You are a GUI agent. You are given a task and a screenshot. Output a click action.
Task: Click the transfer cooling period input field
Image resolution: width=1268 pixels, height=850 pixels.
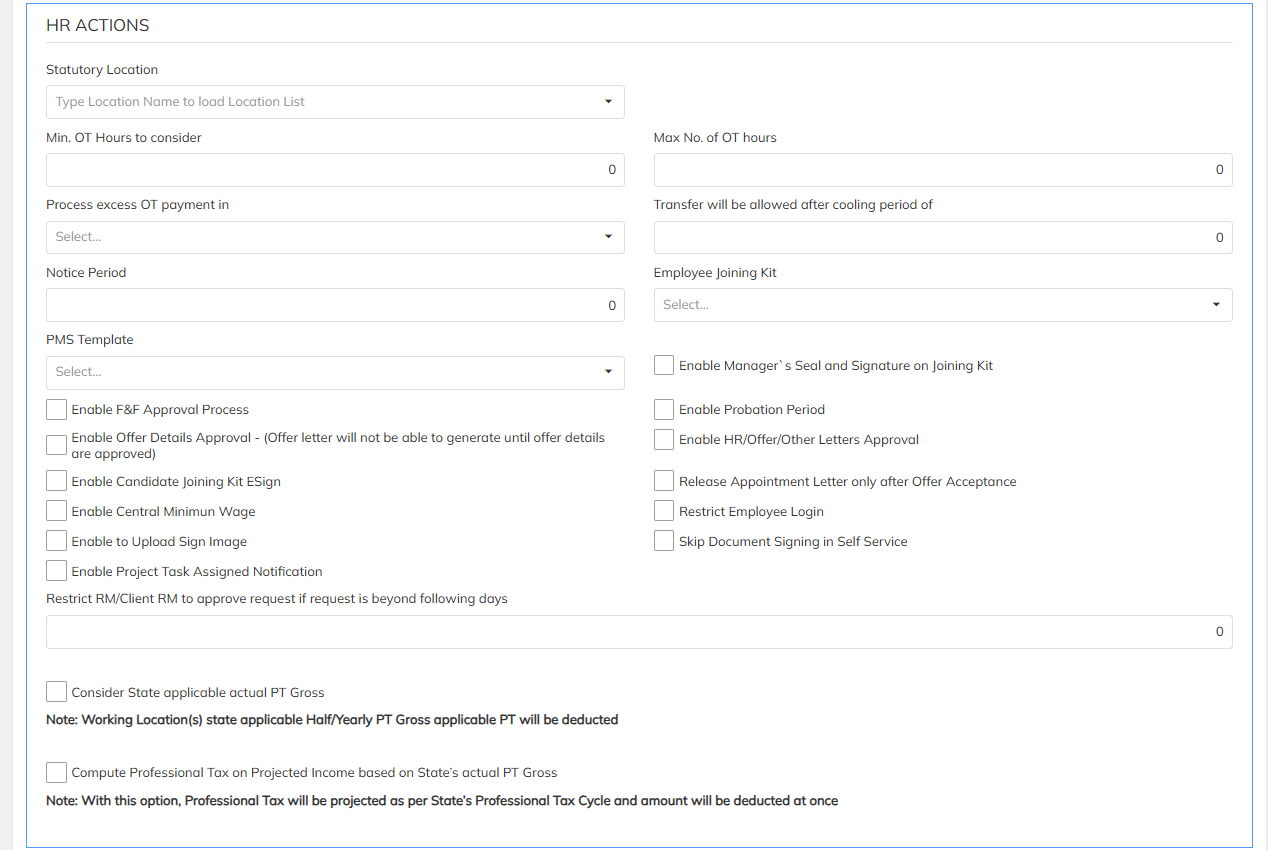942,237
